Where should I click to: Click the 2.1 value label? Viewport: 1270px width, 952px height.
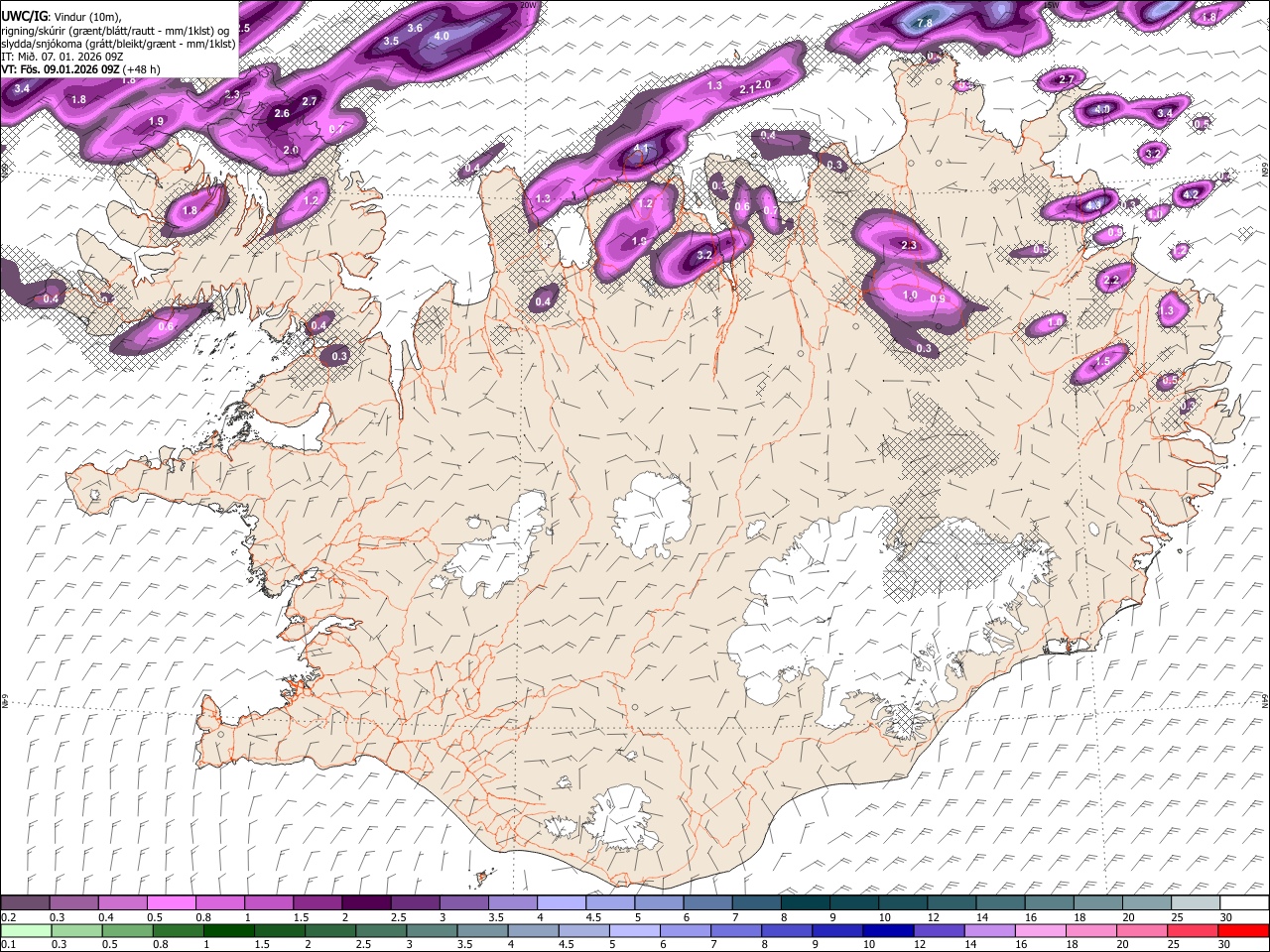click(x=747, y=89)
